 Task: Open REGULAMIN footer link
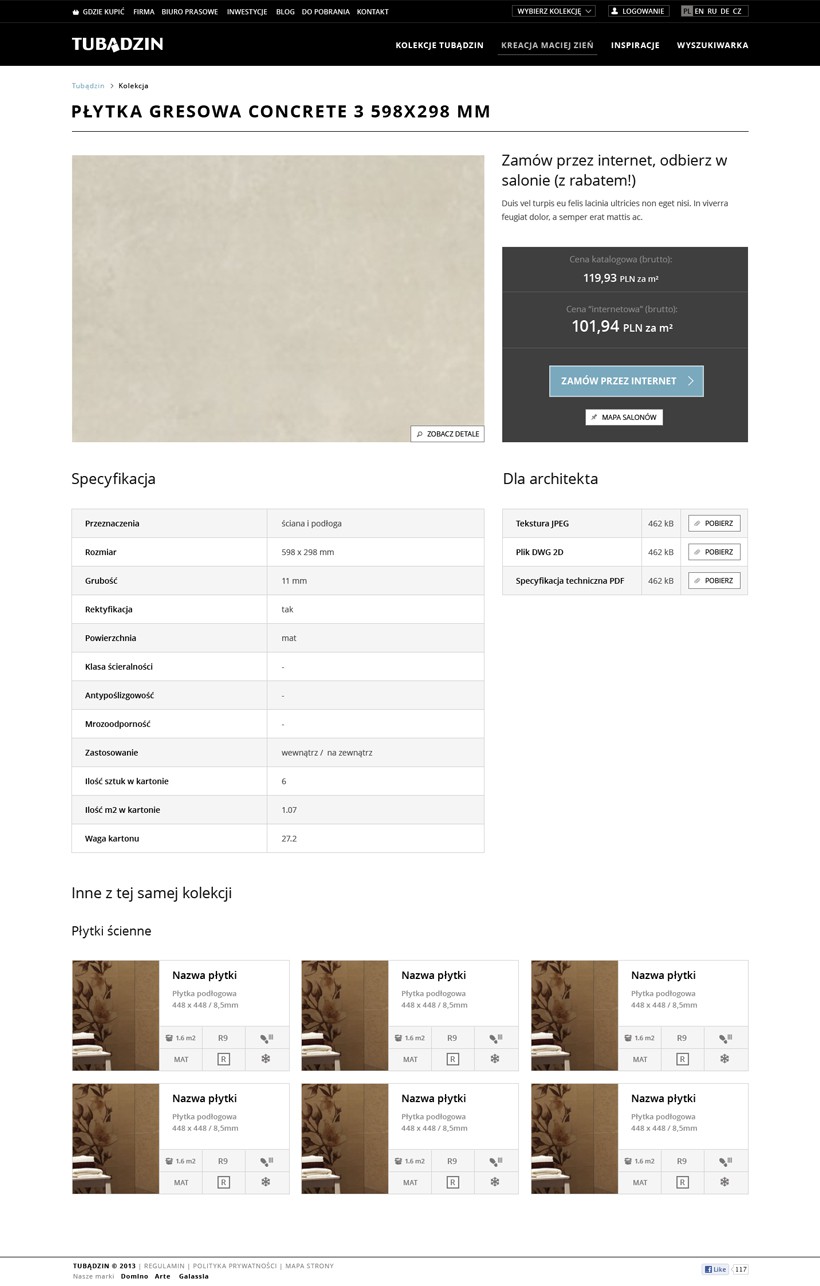164,1266
